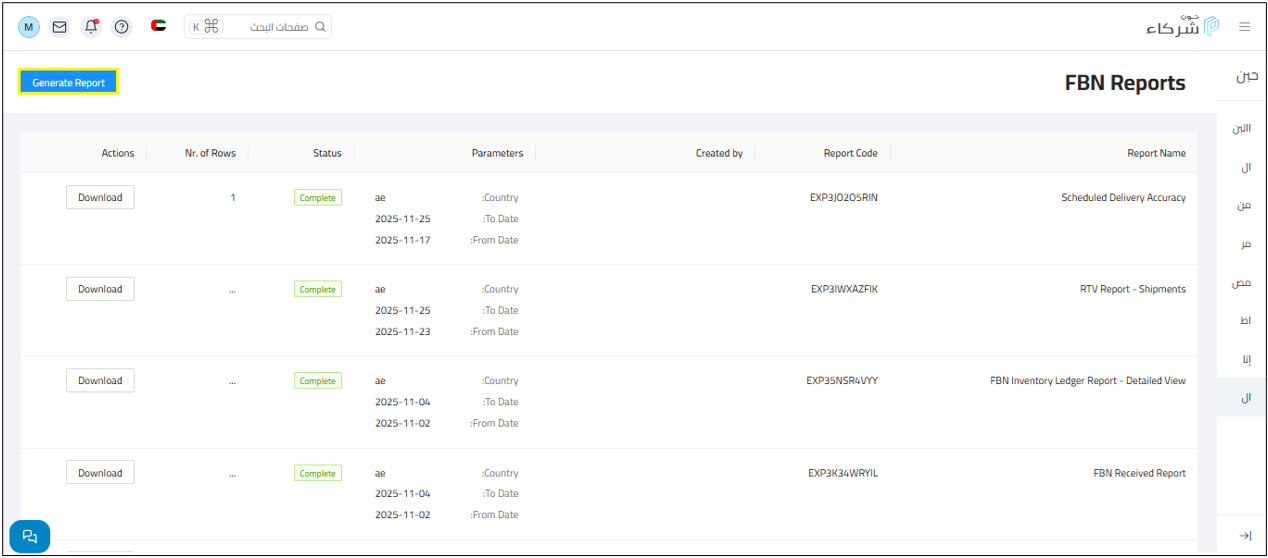Click the noon partners logo
This screenshot has height=558, width=1268.
pos(1183,27)
